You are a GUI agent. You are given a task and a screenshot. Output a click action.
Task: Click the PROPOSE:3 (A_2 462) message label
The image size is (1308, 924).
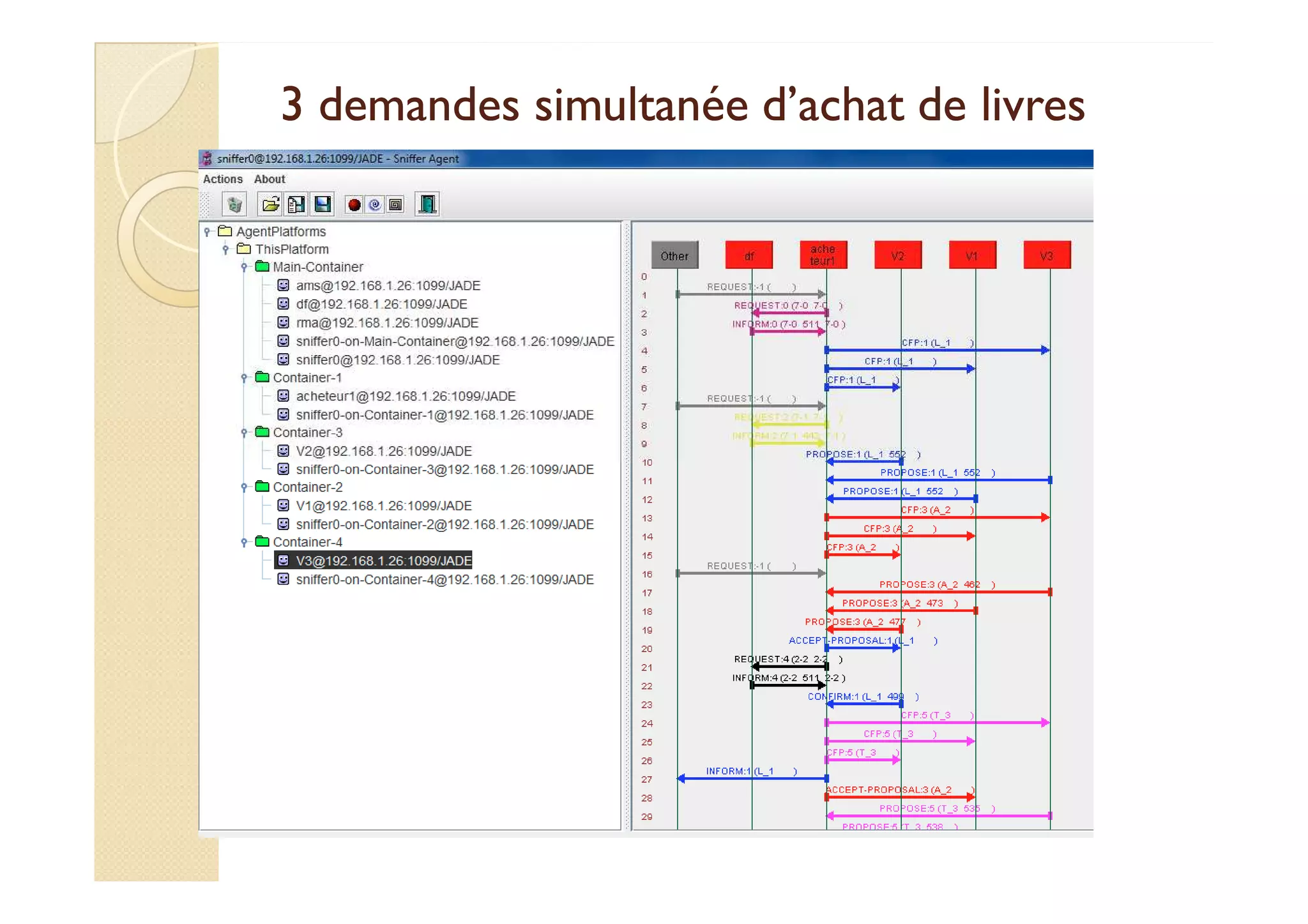[937, 584]
